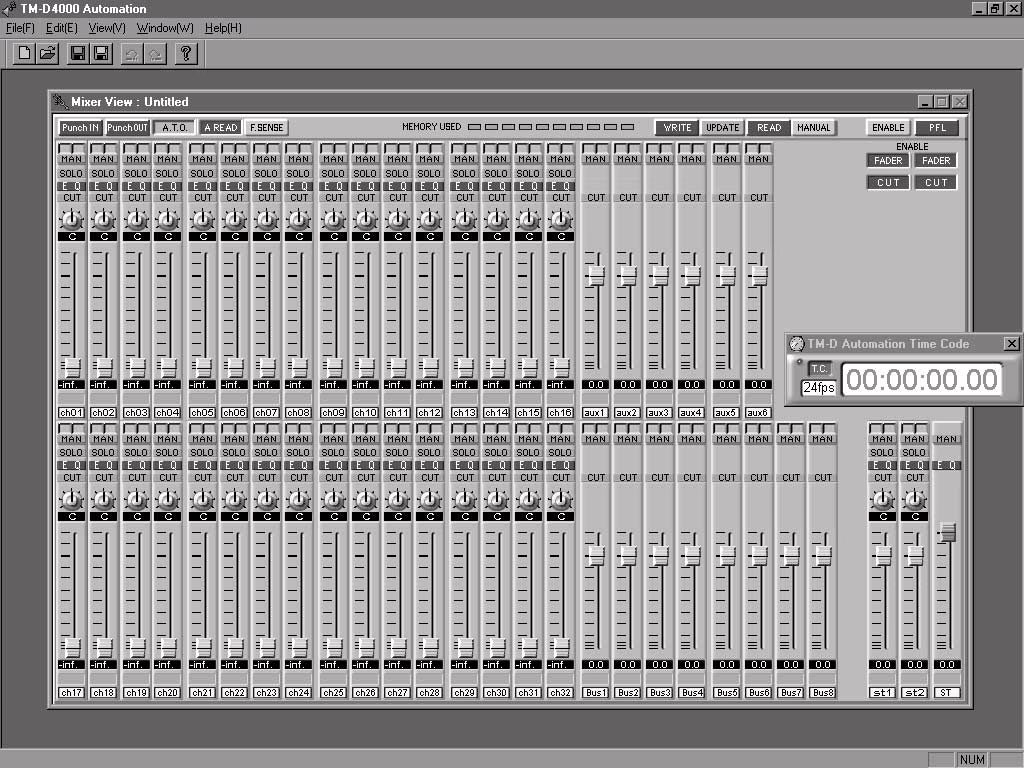Click the ch15 pan knob

pyautogui.click(x=528, y=219)
